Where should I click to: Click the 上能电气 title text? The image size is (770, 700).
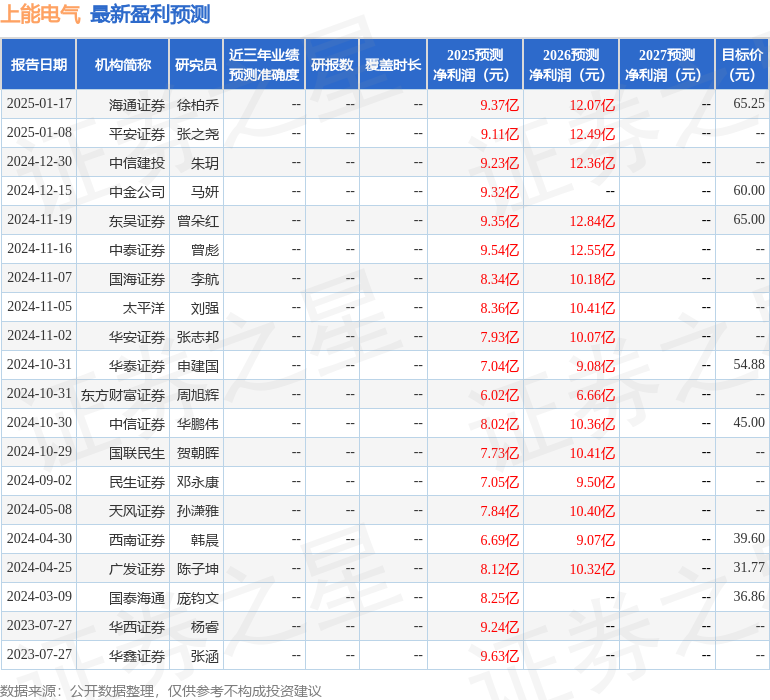tap(40, 14)
